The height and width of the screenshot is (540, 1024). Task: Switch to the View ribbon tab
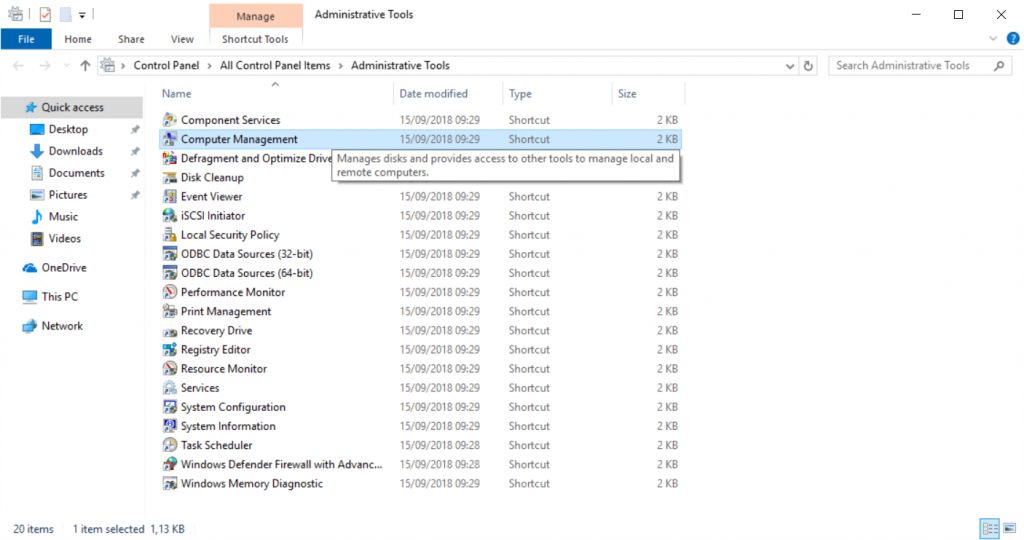point(182,39)
